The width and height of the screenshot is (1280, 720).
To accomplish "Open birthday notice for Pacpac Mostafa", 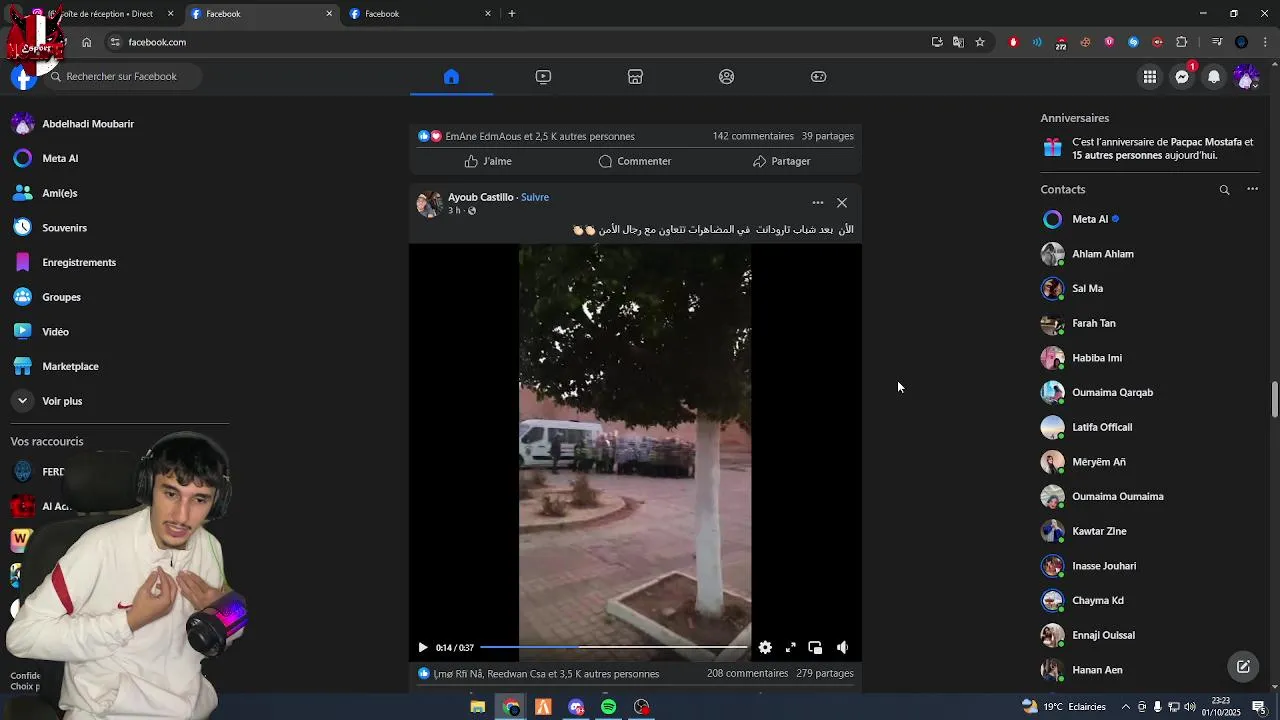I will [x=1150, y=149].
